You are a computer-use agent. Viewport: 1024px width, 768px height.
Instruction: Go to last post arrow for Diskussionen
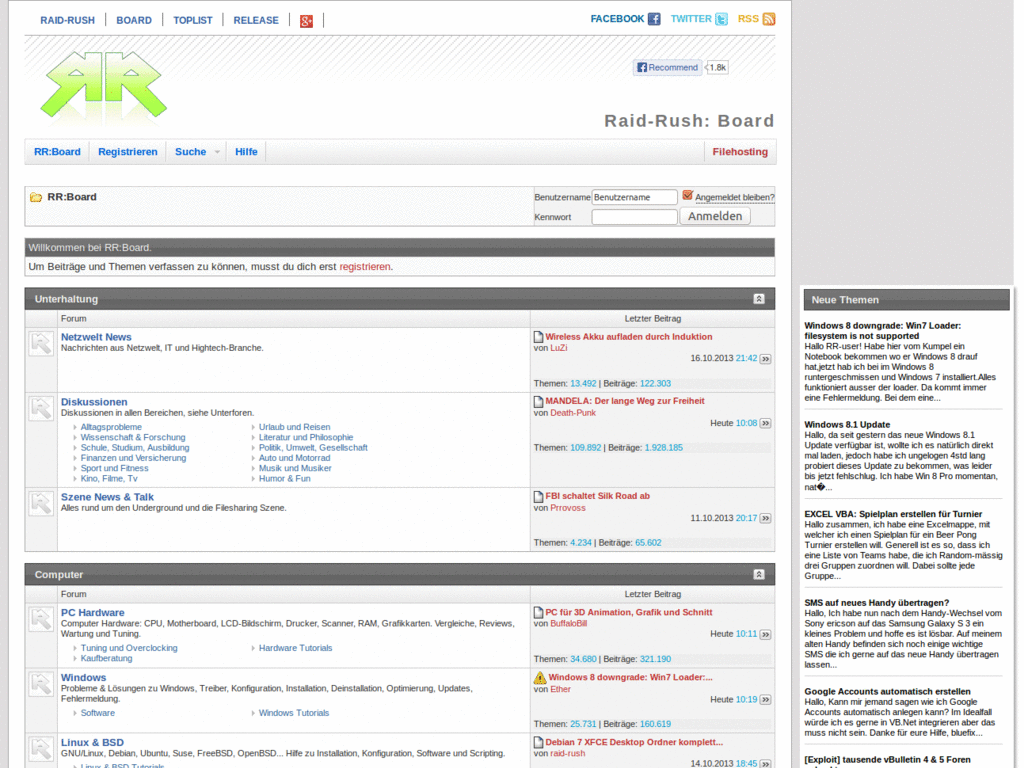click(765, 424)
